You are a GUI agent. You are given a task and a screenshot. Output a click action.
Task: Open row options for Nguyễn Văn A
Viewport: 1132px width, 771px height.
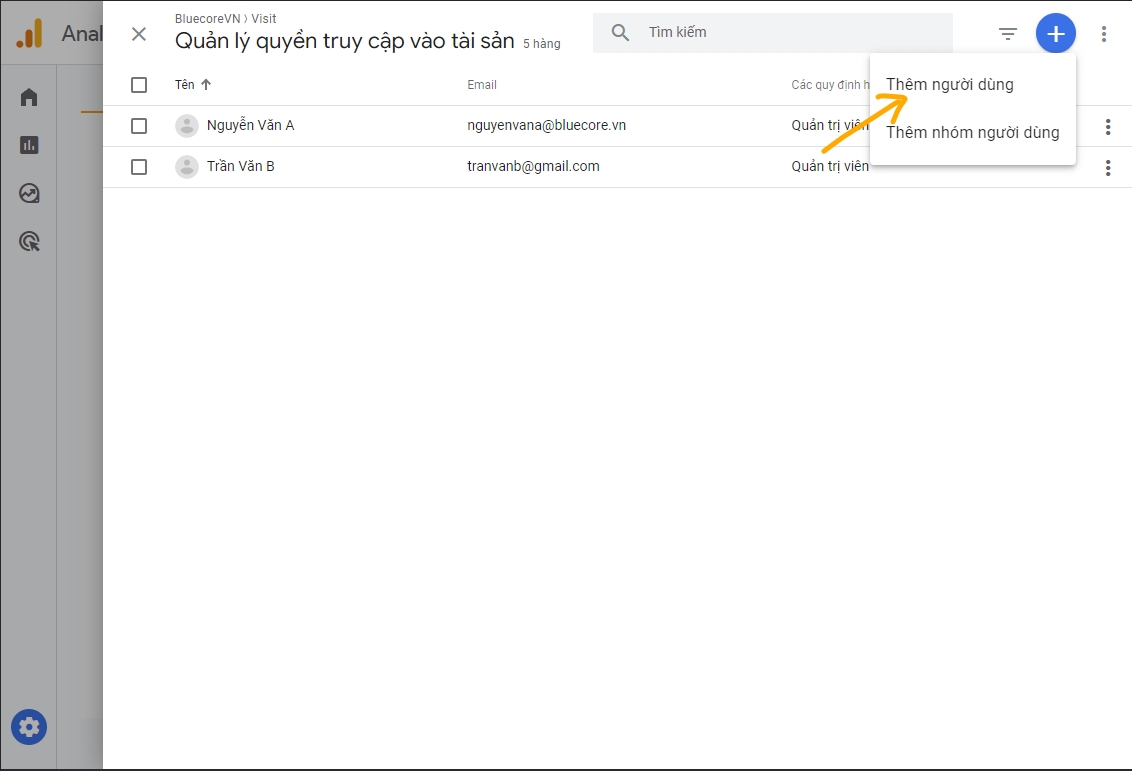[x=1107, y=127]
